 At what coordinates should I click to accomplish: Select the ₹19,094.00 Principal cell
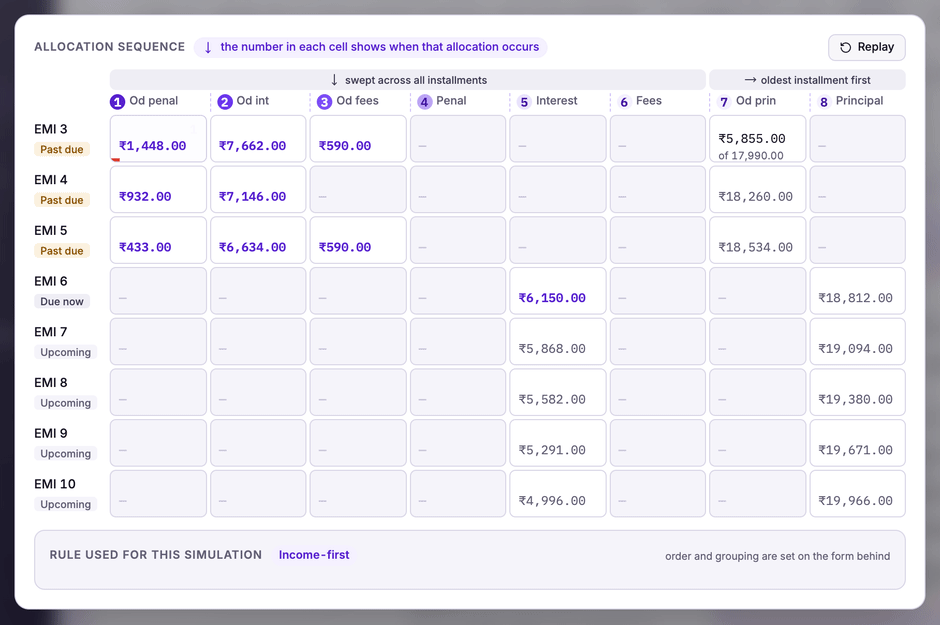tap(858, 342)
